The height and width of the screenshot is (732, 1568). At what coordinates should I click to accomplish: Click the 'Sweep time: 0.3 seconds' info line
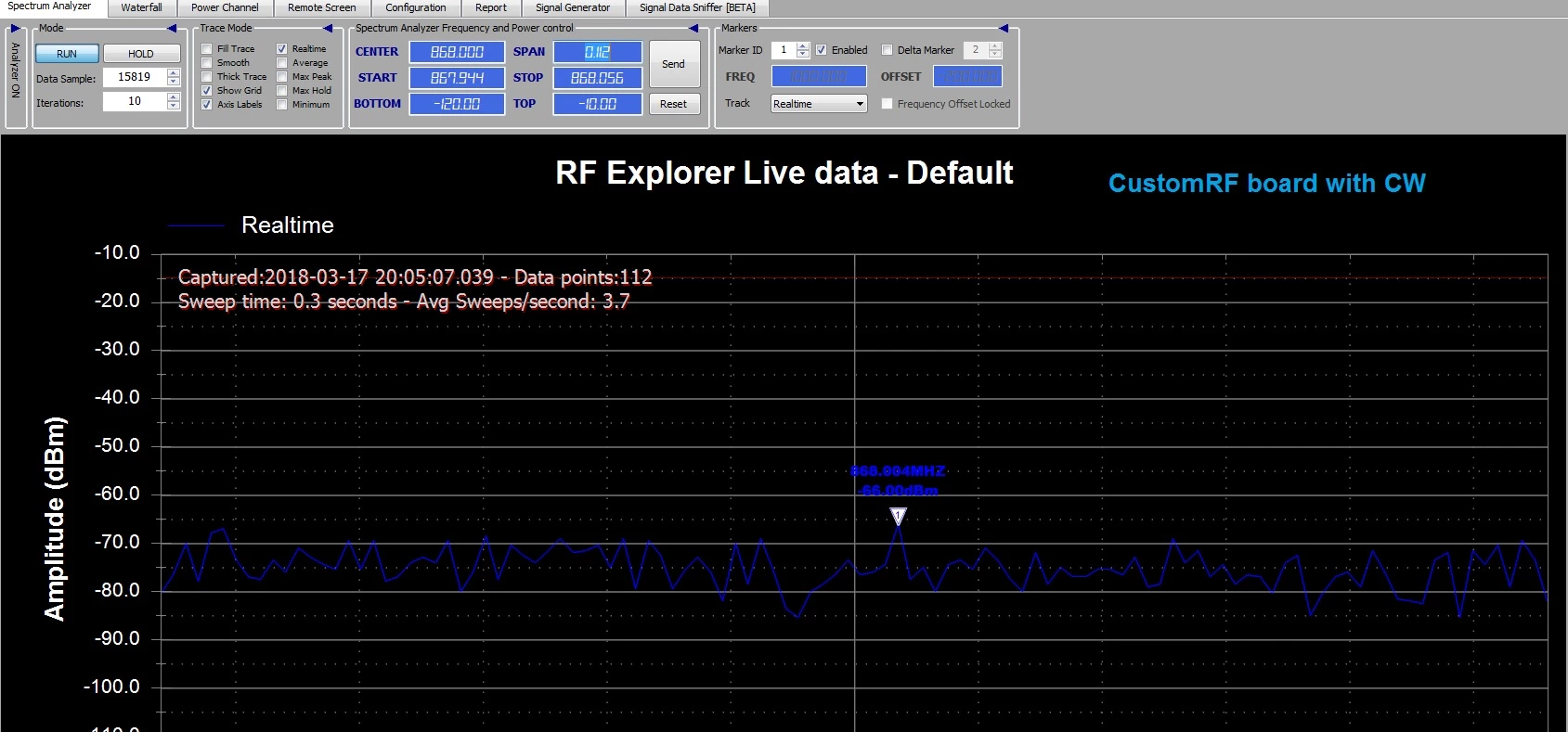click(x=404, y=301)
